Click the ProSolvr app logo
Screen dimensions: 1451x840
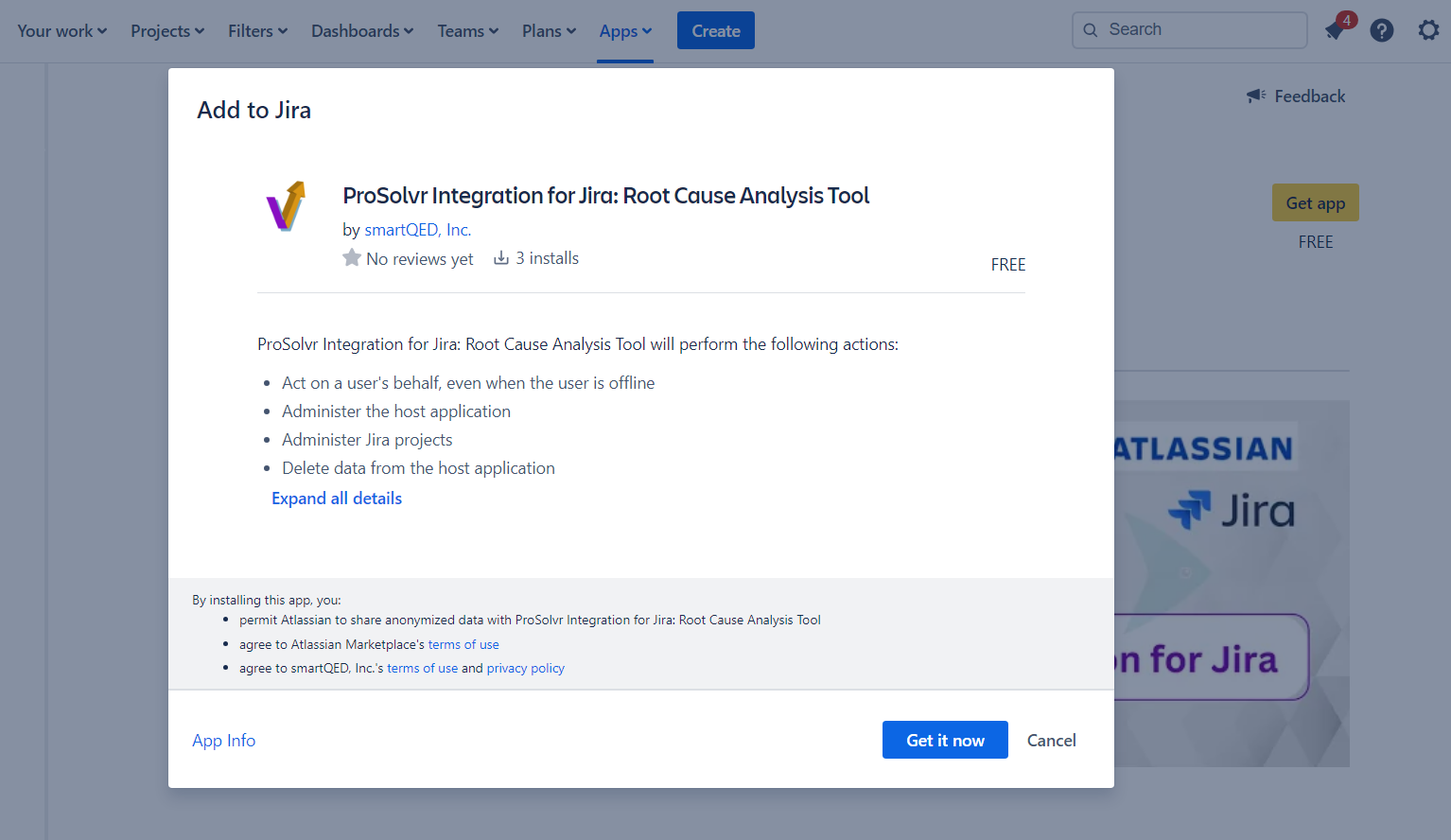pyautogui.click(x=287, y=206)
